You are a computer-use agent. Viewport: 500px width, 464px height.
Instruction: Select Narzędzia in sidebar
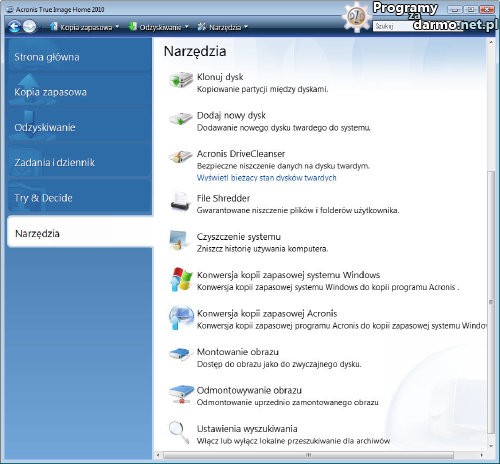(x=79, y=233)
